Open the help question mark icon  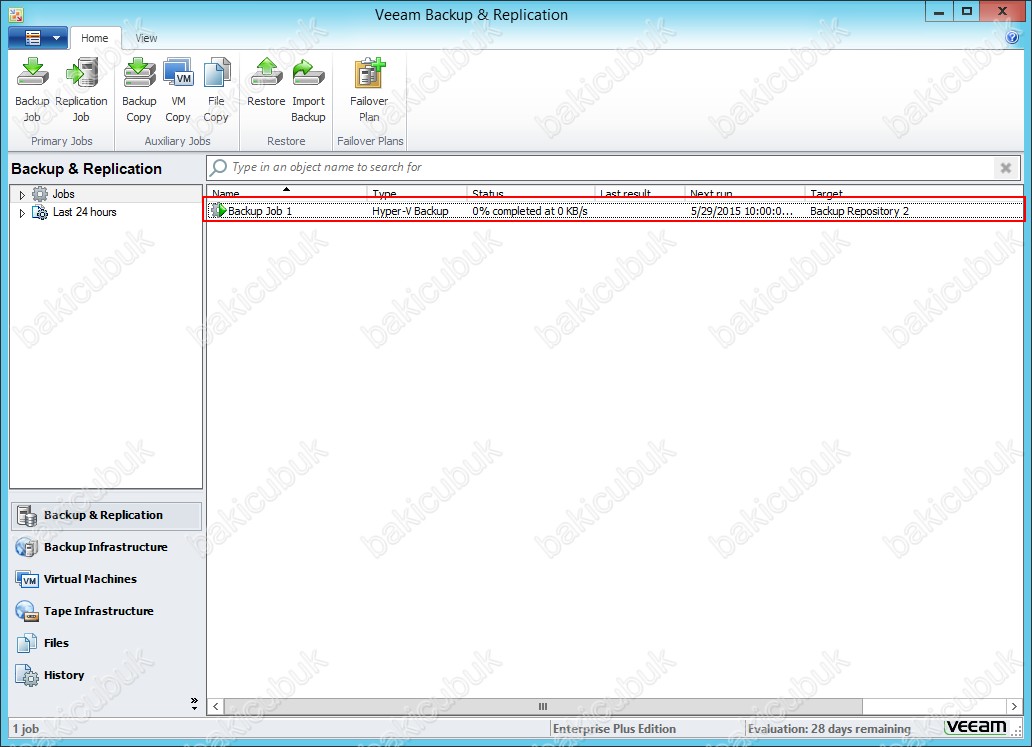1012,38
